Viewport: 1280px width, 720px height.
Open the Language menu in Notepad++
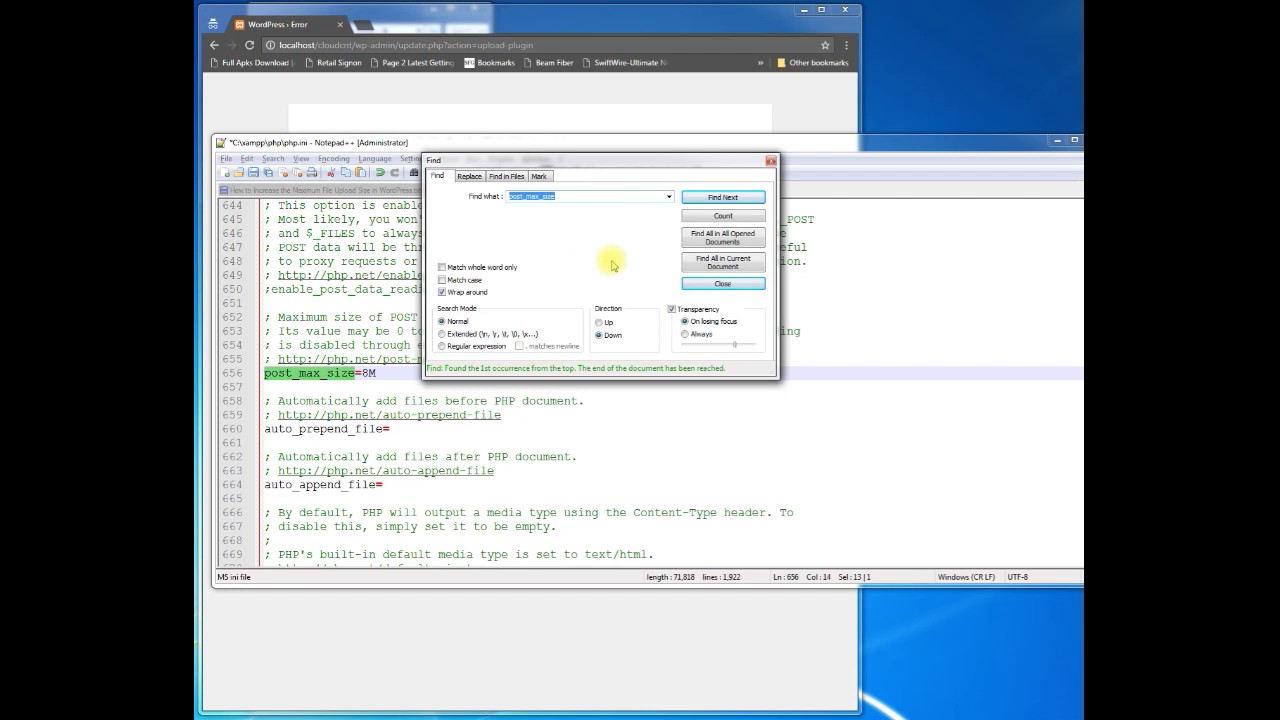coord(375,159)
